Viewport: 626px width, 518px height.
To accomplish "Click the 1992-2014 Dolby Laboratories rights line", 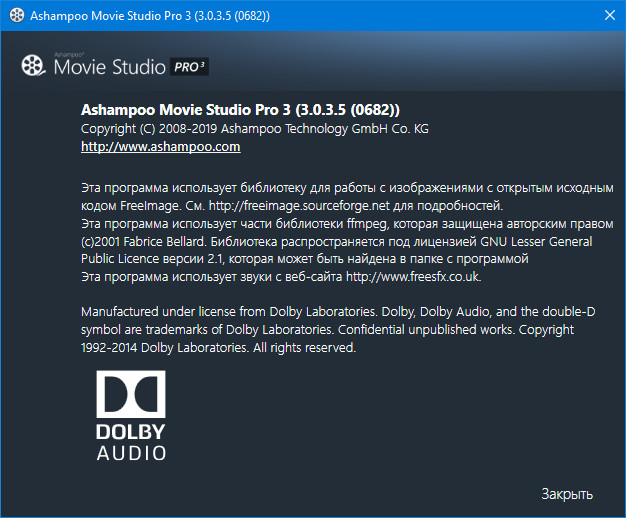I will pyautogui.click(x=217, y=349).
